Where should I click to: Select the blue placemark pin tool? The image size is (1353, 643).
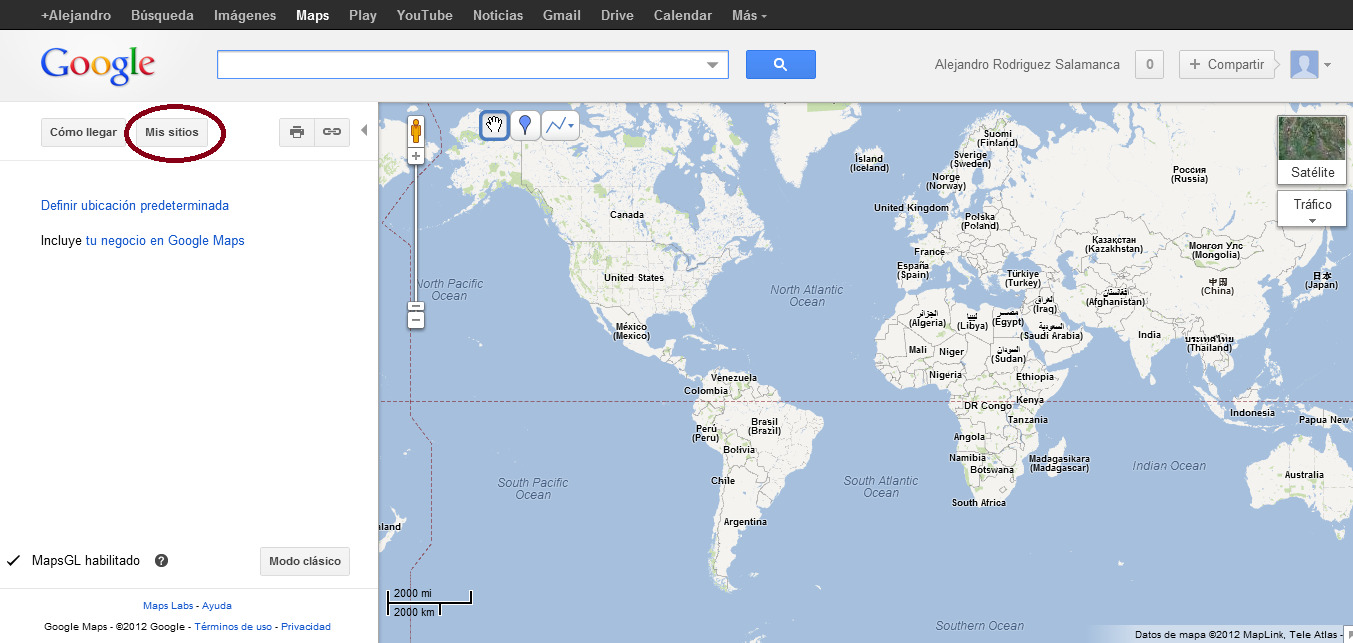pos(525,124)
